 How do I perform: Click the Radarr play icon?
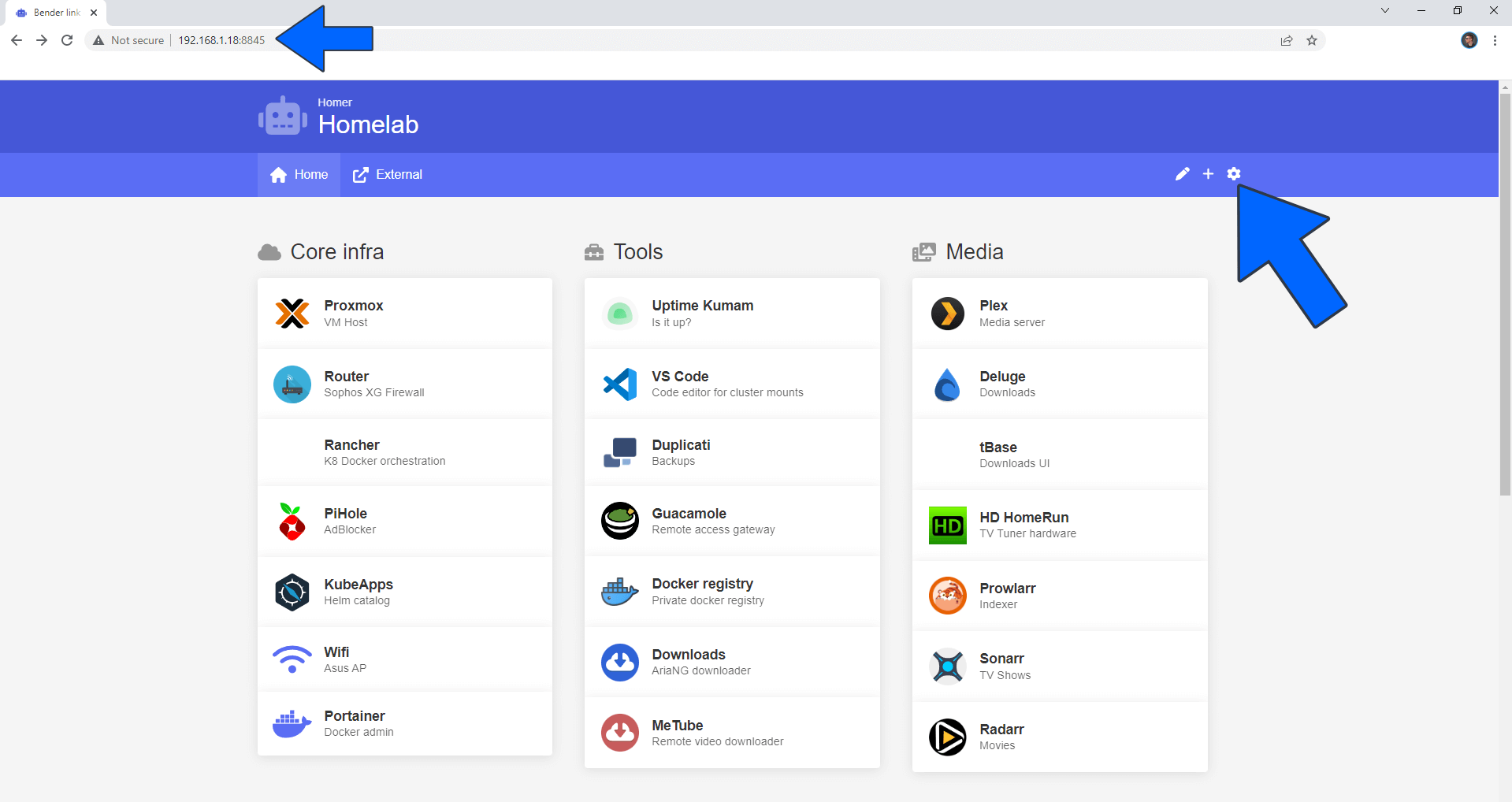[x=948, y=737]
